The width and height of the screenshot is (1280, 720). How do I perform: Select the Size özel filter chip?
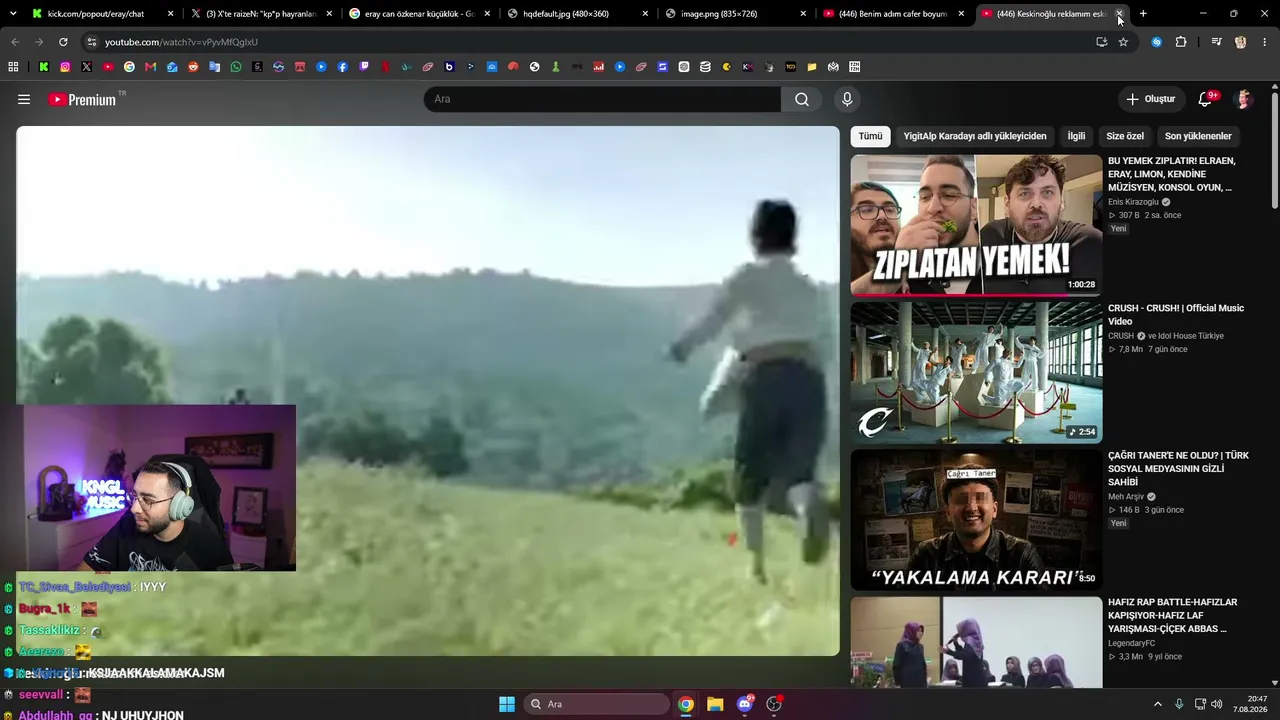(1125, 136)
